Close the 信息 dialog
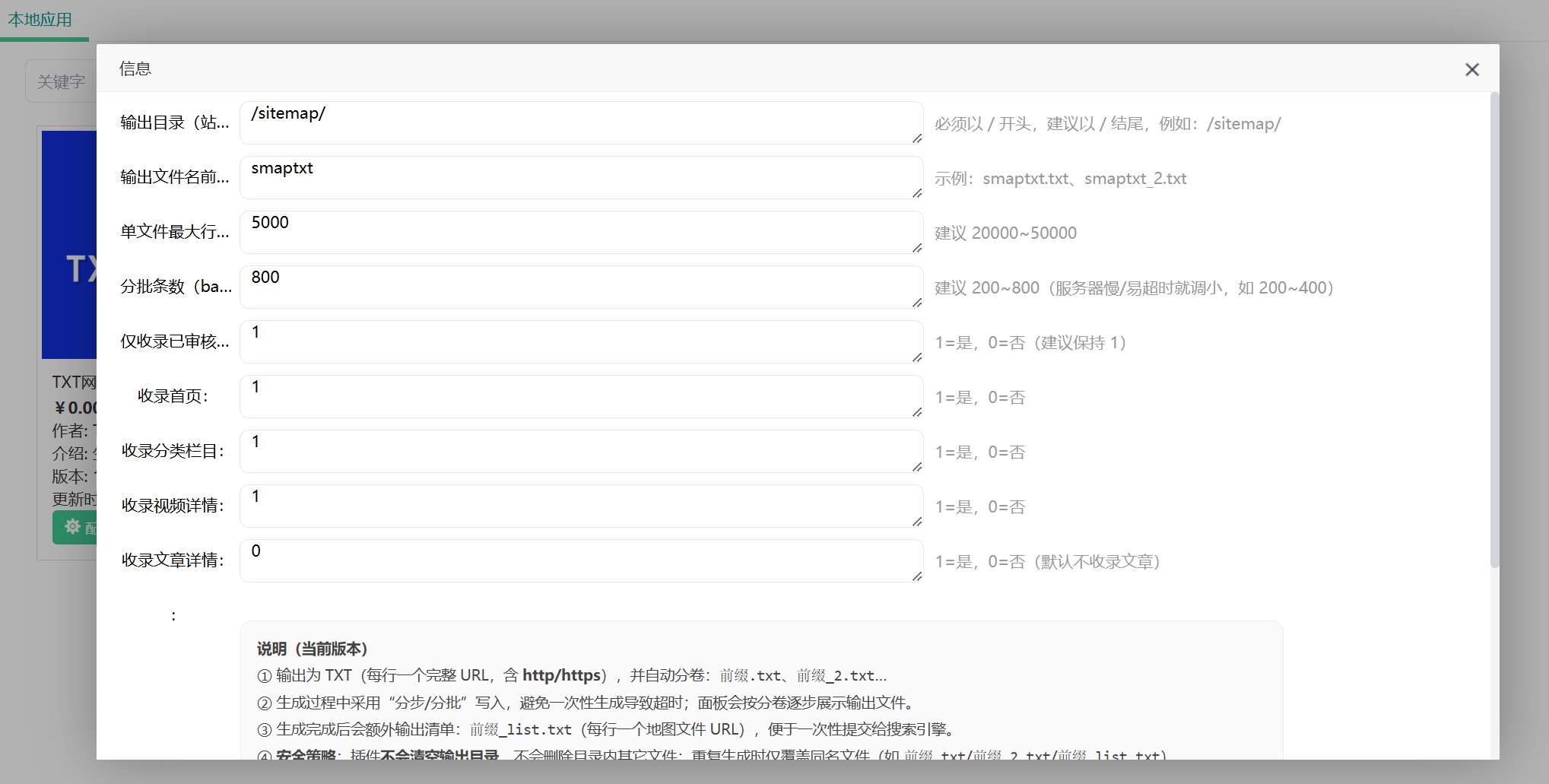Screen dimensions: 1549x784 click(x=1471, y=70)
